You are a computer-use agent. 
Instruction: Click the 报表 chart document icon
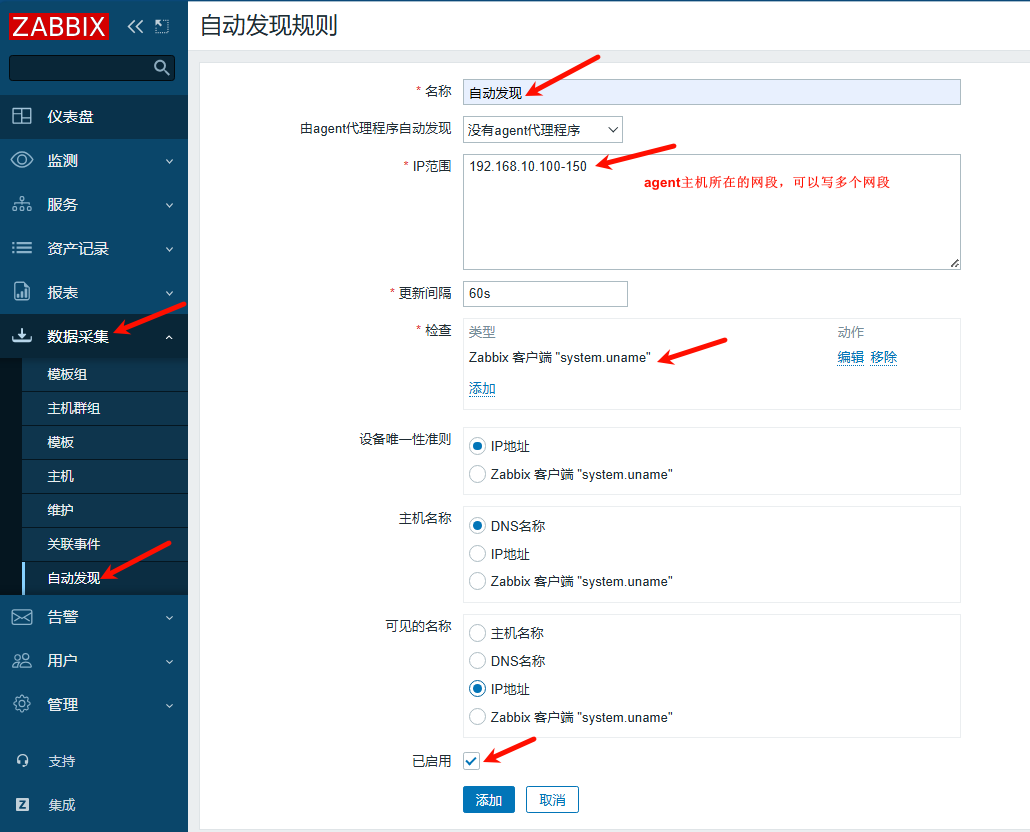click(x=22, y=292)
